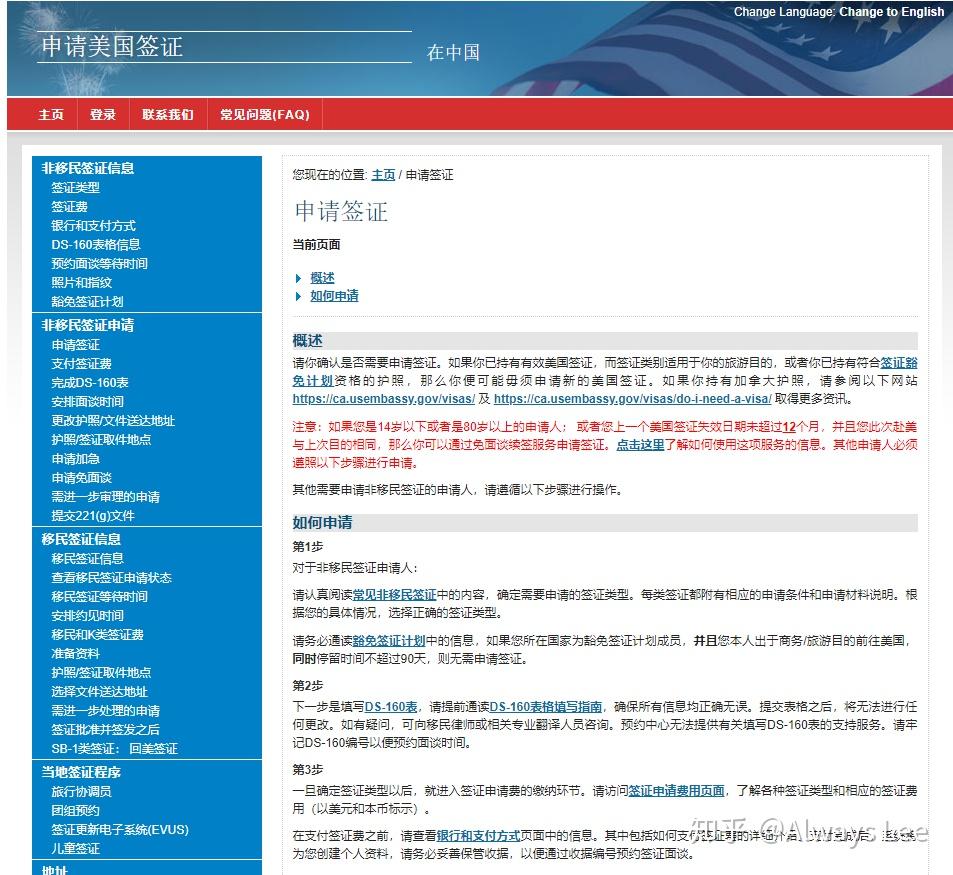
Task: Open the do-i-need-a-visa link
Action: 633,399
